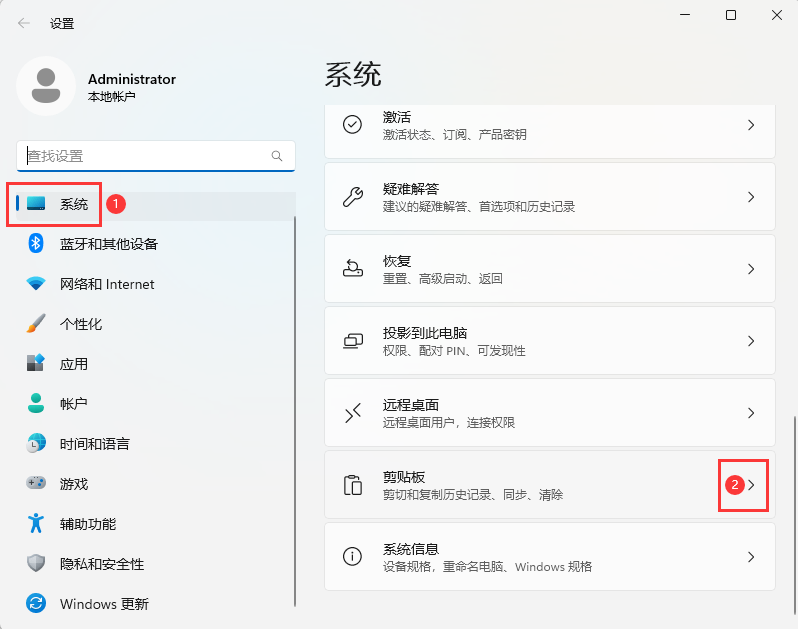This screenshot has height=629, width=798.
Task: Click the Wi-Fi network icon in sidebar
Action: [x=36, y=283]
